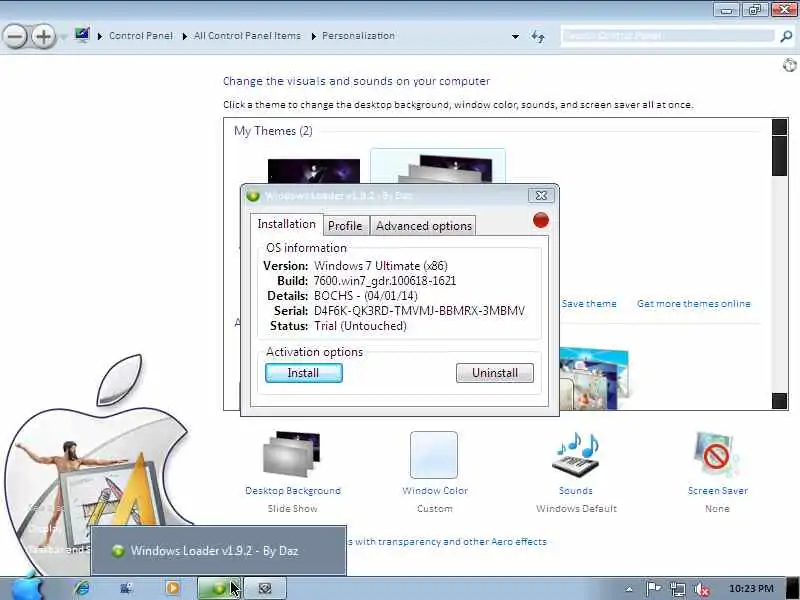Click the taskbar button right of Windows Loader
The height and width of the screenshot is (600, 800).
click(265, 588)
